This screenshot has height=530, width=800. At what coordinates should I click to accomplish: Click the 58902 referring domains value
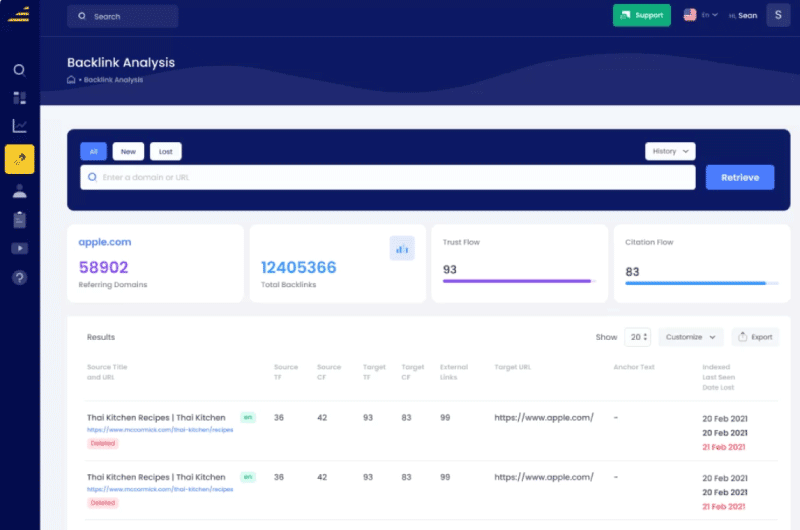[x=104, y=267]
